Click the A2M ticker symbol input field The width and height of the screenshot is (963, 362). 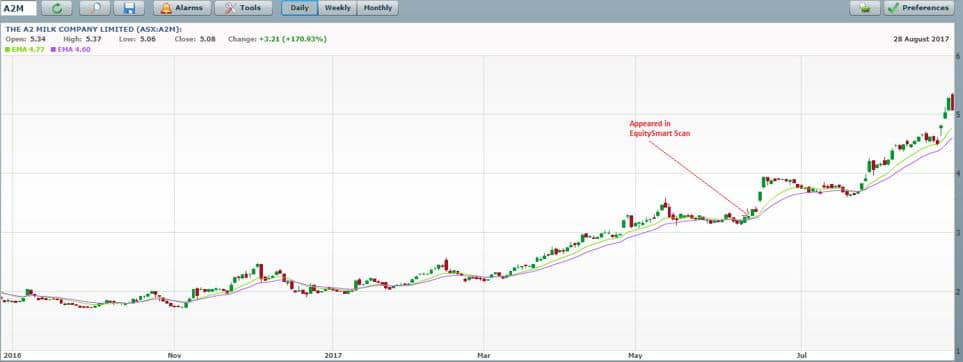tap(18, 8)
